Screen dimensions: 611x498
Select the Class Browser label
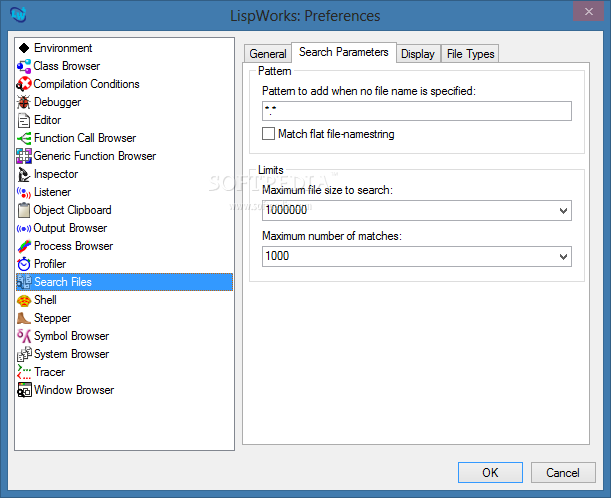[x=67, y=66]
